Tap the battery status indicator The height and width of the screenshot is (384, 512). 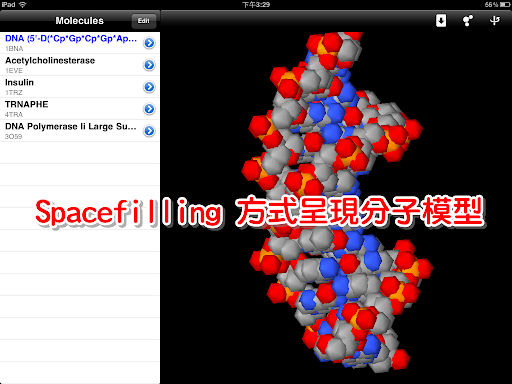pos(505,5)
